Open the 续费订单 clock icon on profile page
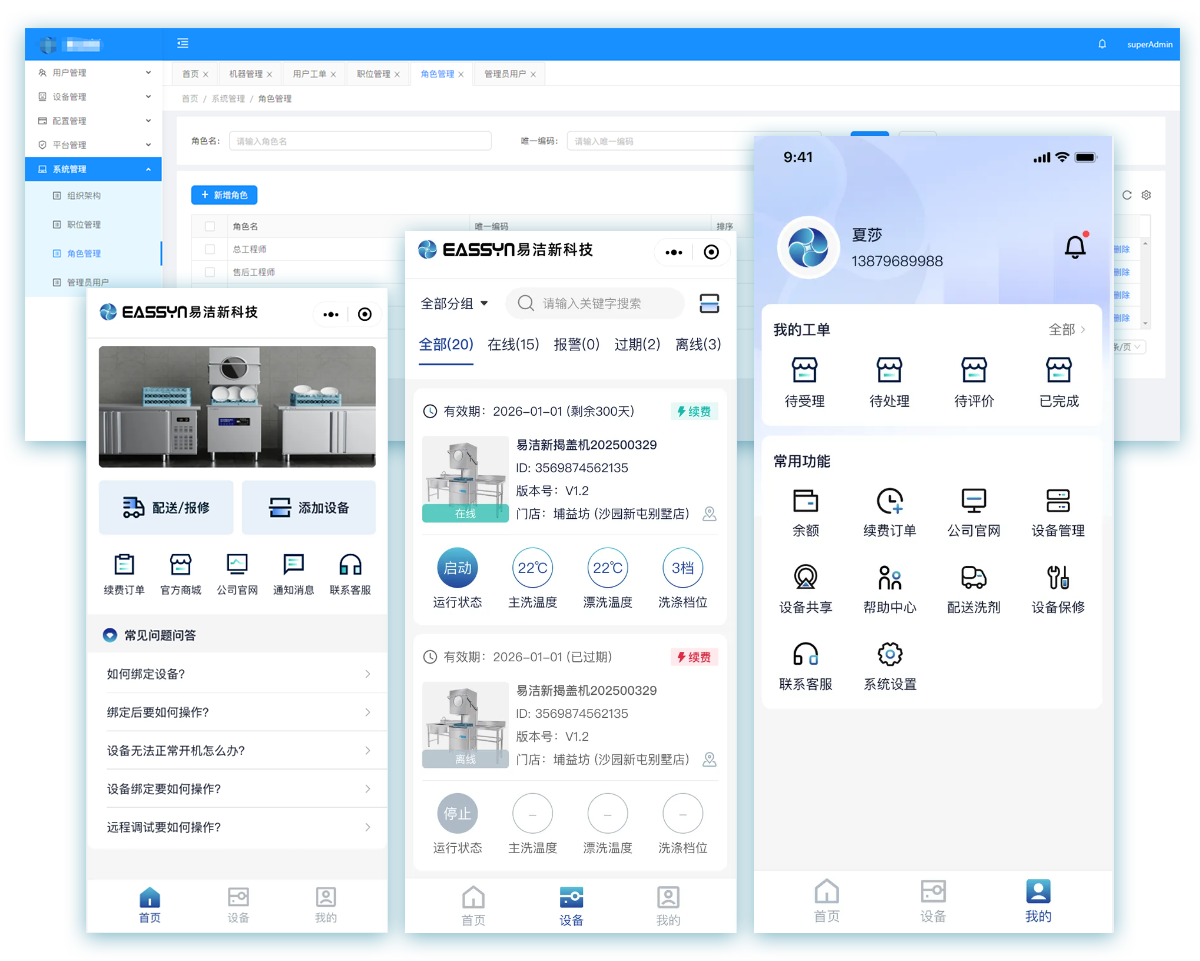Viewport: 1200px width, 961px height. click(x=889, y=501)
